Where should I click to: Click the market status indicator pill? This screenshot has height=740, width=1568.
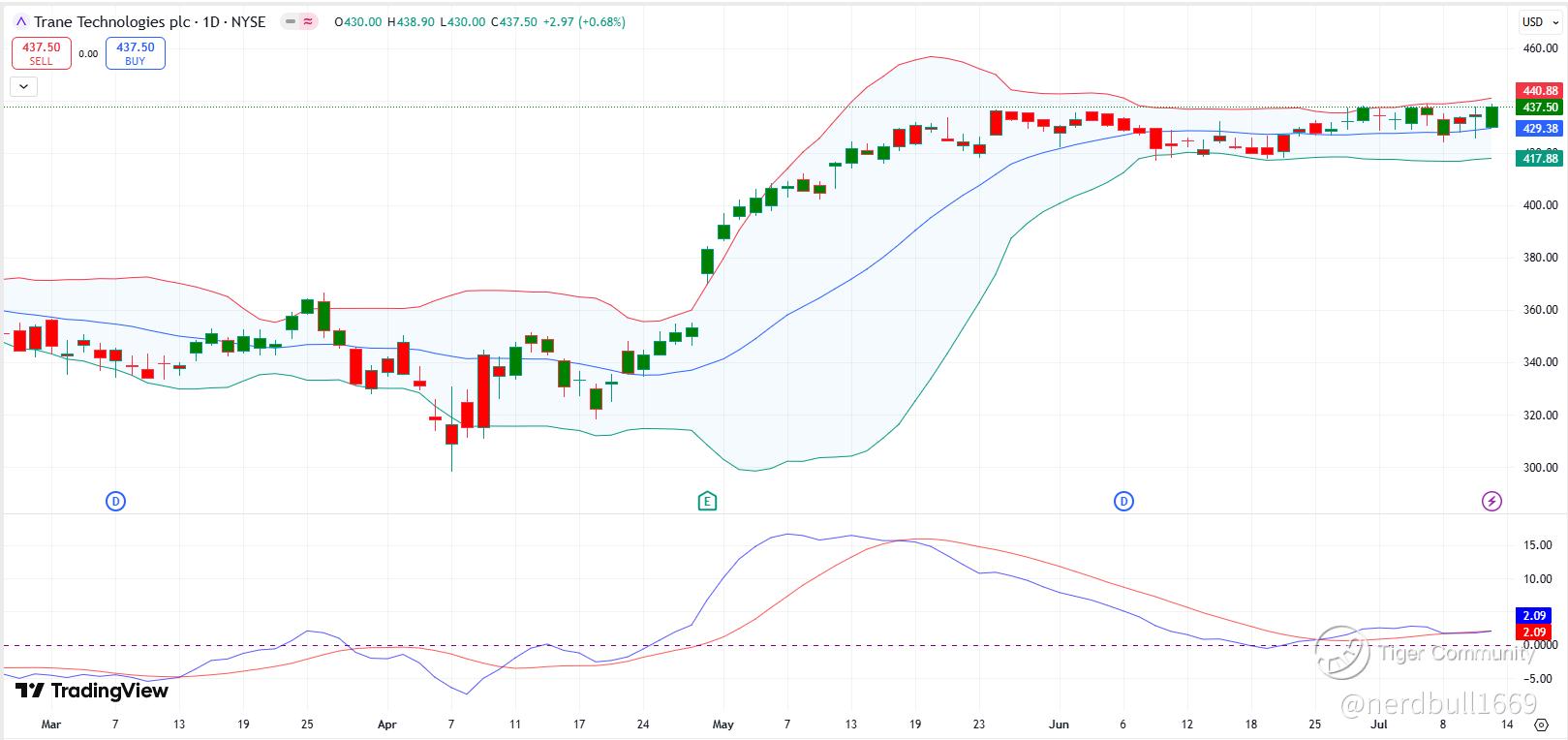click(x=300, y=21)
